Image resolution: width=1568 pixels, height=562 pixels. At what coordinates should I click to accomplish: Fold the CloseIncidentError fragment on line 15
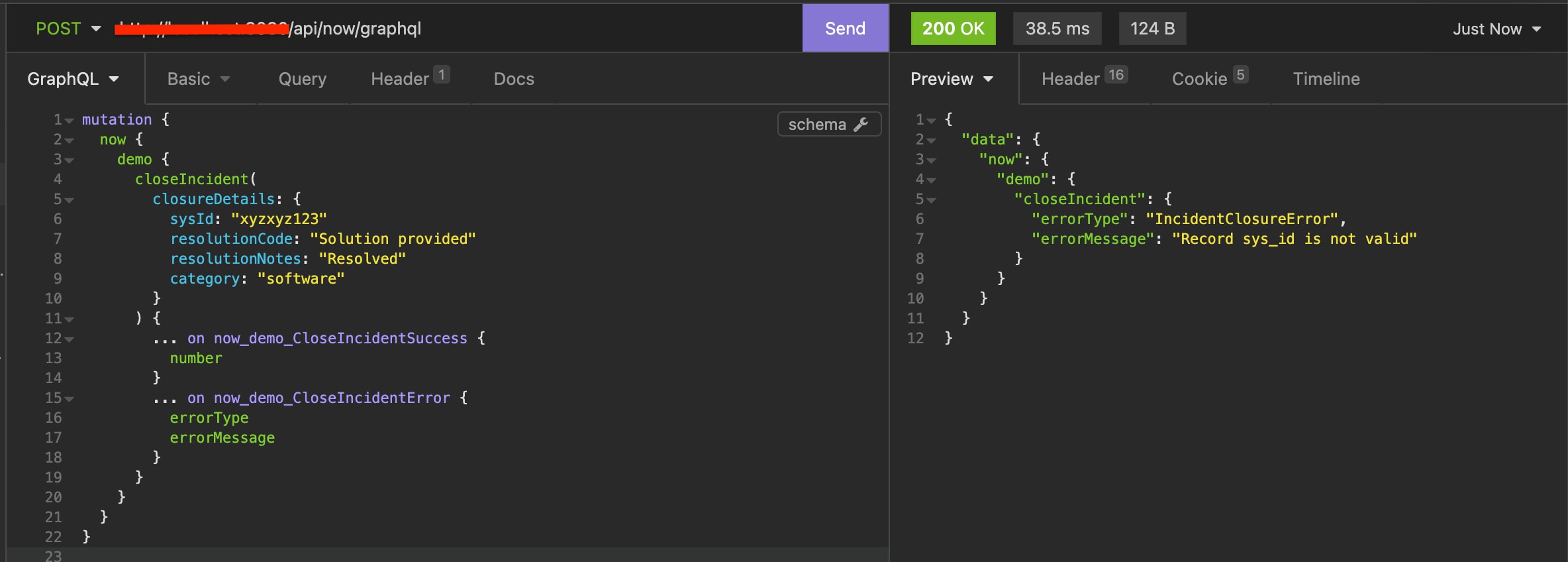pos(70,399)
